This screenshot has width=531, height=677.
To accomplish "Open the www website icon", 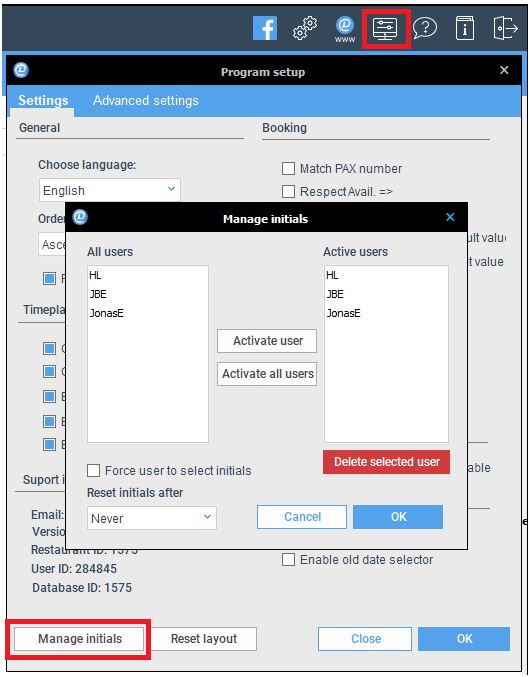I will [345, 29].
